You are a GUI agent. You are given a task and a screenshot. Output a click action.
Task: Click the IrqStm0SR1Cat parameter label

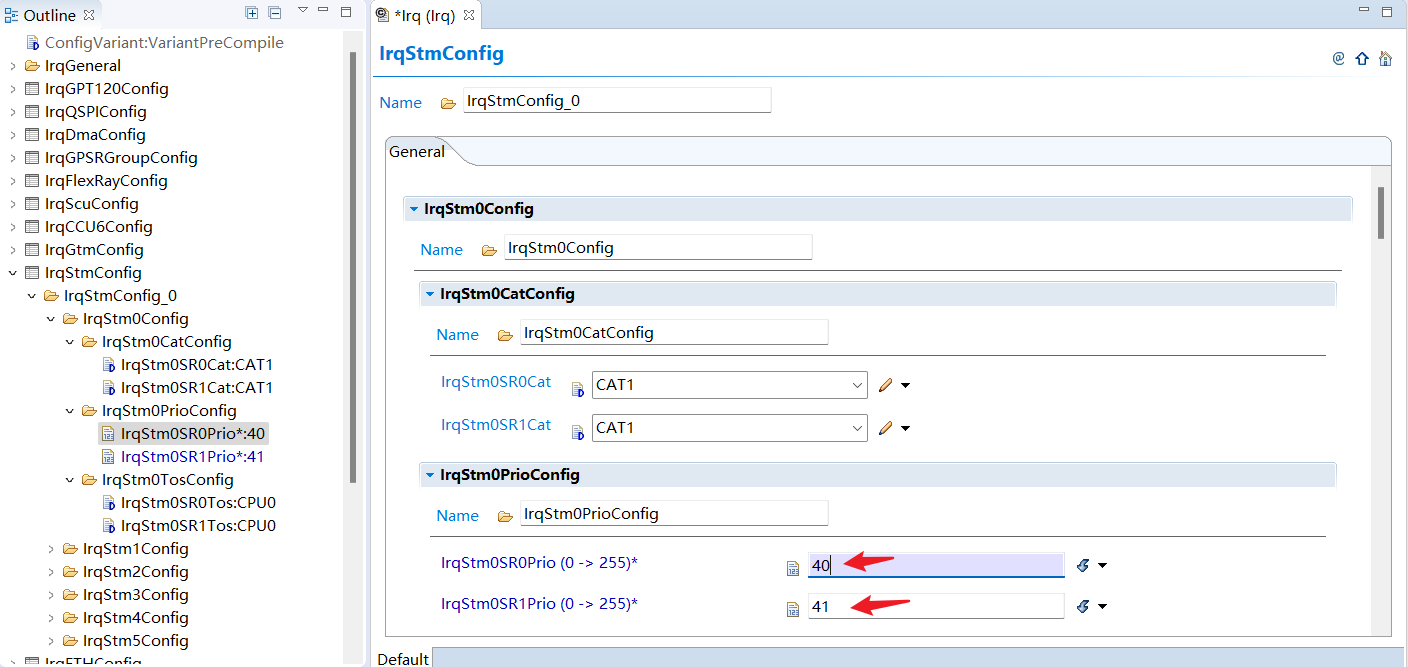[x=496, y=425]
